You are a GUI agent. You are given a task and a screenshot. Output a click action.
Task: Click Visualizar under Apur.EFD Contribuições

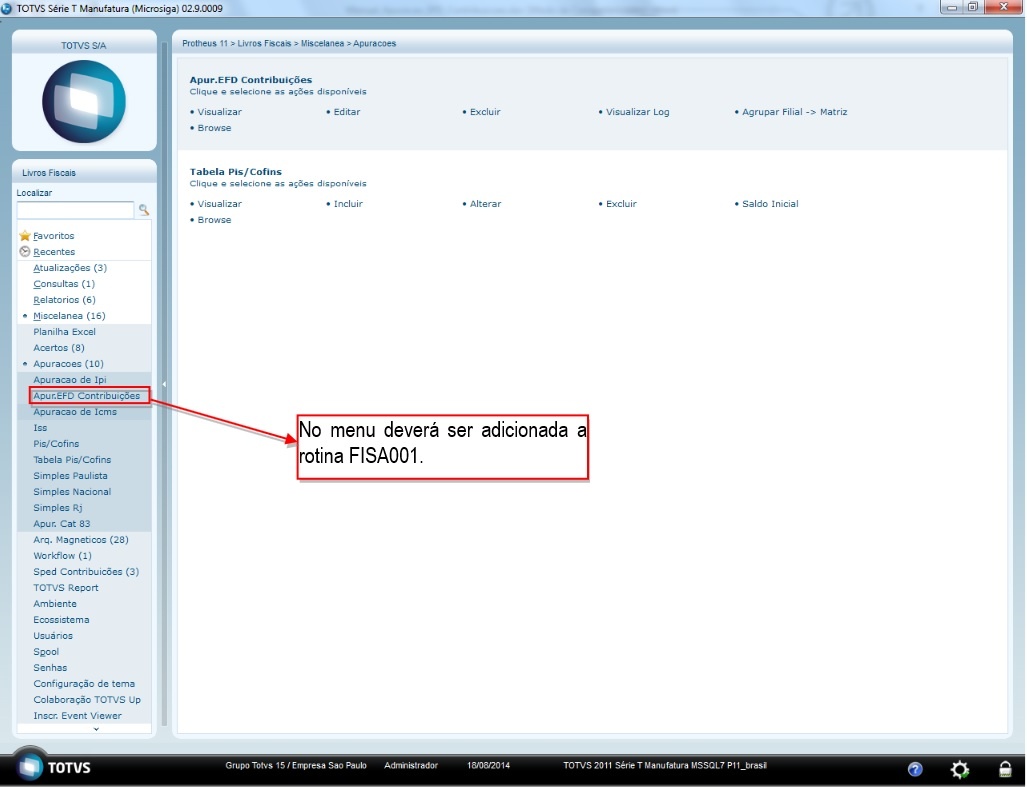219,112
